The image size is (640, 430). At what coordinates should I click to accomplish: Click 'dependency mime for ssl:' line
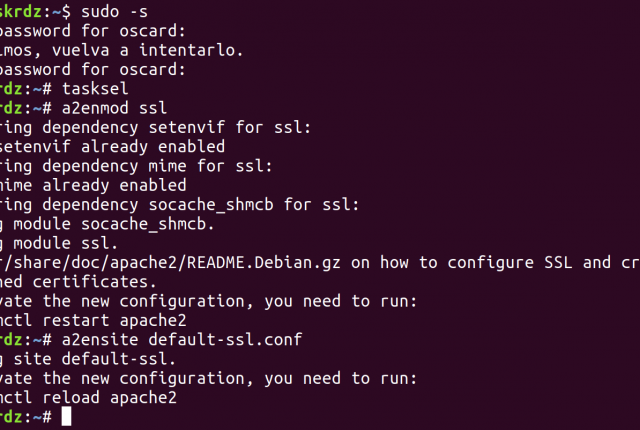point(157,166)
